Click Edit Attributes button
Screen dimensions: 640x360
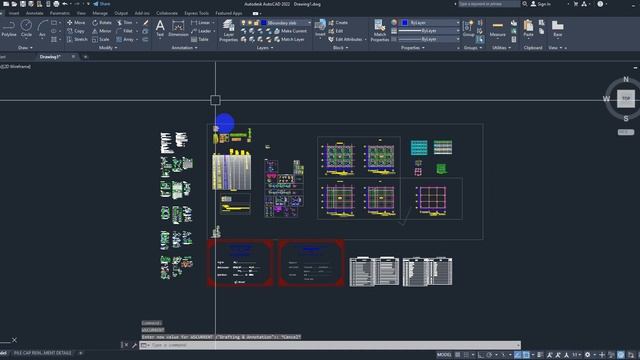pos(345,40)
